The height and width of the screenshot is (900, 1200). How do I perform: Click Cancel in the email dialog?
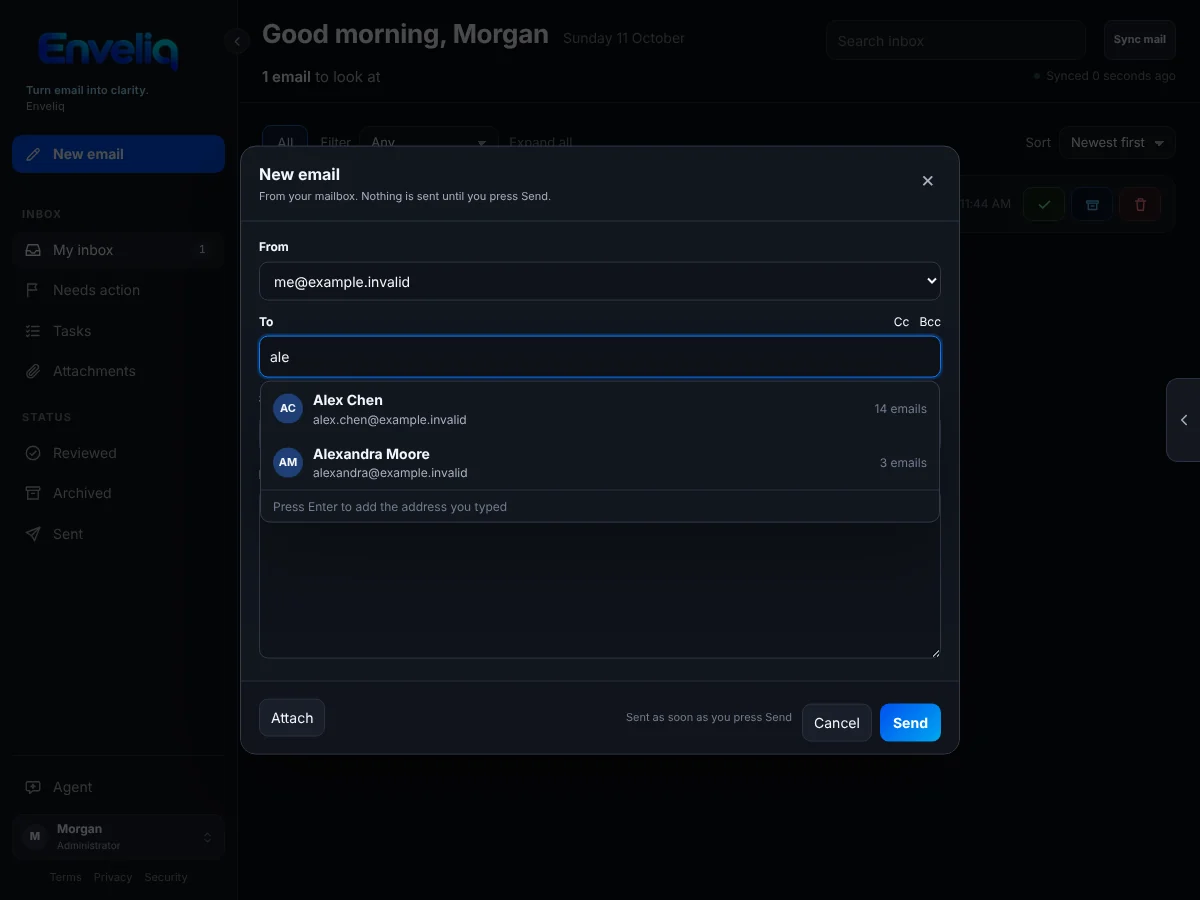tap(837, 723)
